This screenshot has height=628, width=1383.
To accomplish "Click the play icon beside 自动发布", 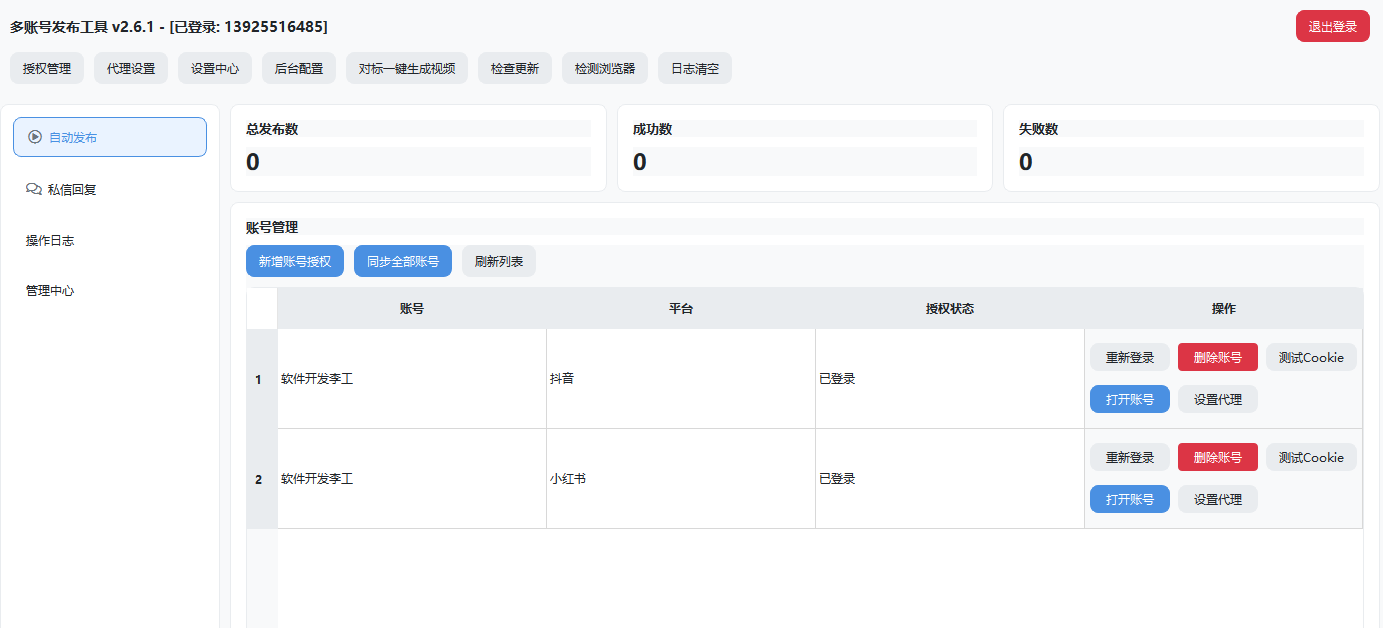I will 35,137.
